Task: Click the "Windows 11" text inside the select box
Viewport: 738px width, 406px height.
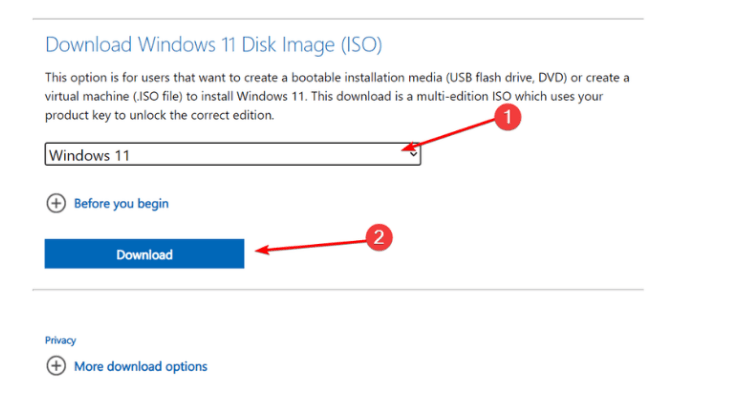Action: pyautogui.click(x=89, y=155)
